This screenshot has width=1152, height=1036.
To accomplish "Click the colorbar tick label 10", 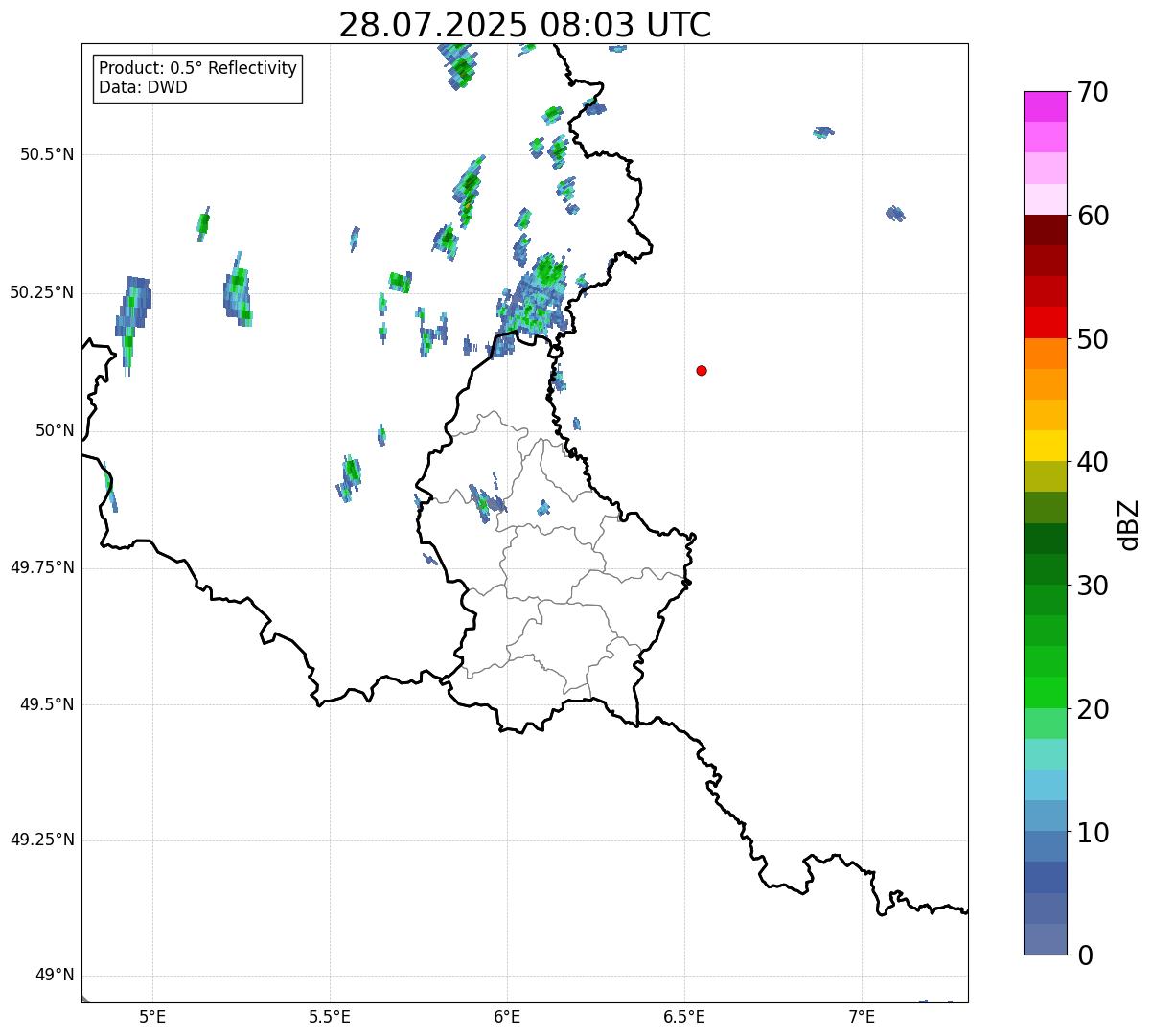I will click(x=1092, y=832).
